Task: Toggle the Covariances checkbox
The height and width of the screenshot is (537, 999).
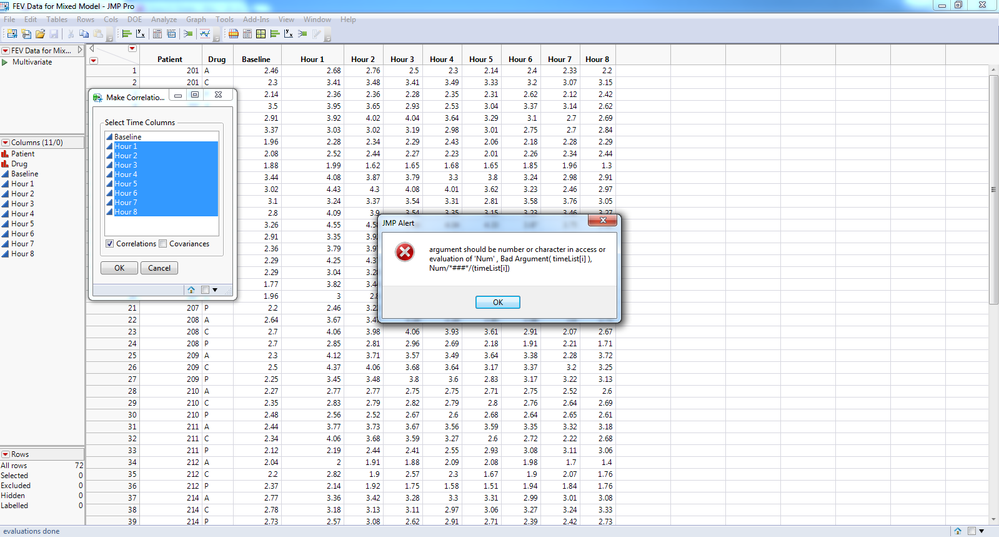Action: (162, 243)
